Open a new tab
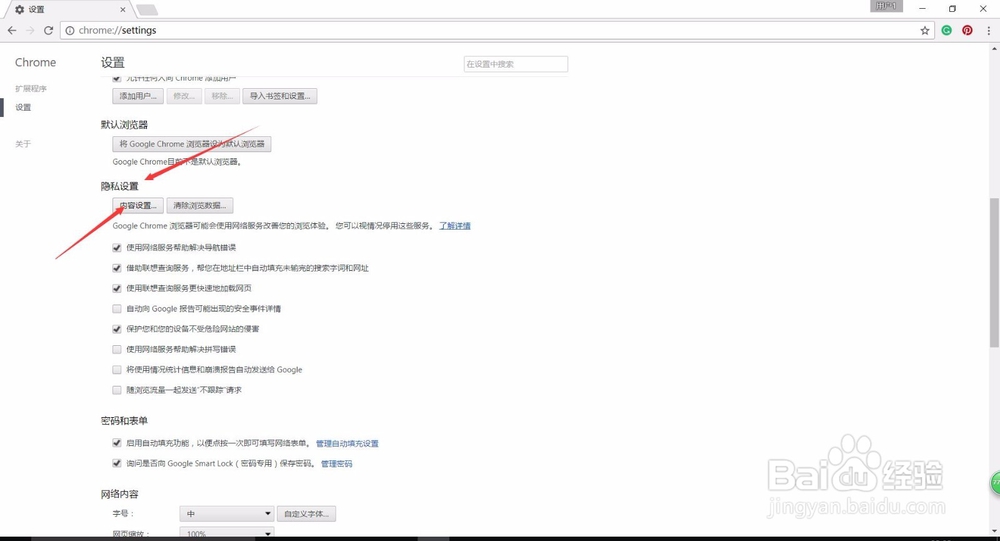This screenshot has width=1000, height=541. (x=147, y=10)
